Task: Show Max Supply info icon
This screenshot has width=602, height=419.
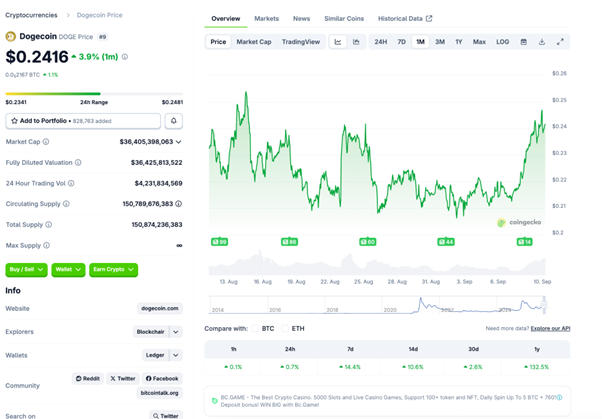Action: point(46,245)
